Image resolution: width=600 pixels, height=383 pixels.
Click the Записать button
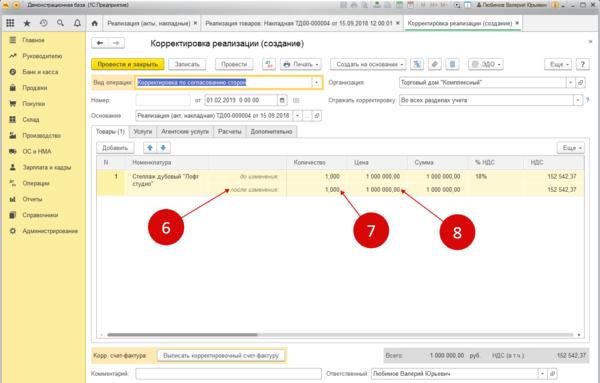tap(187, 64)
